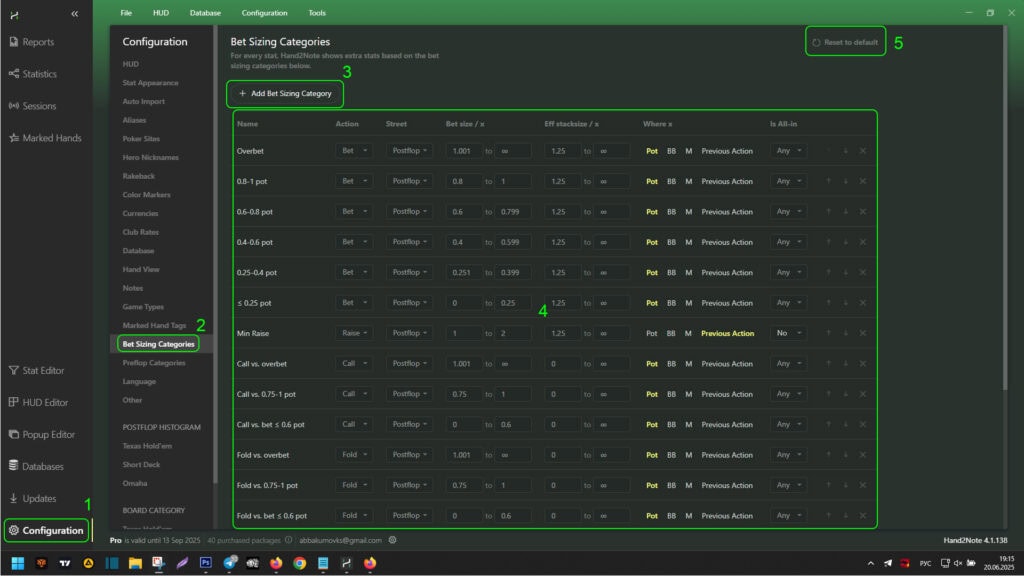The image size is (1024, 576).
Task: Open Action dropdown for the Min Raise row
Action: click(354, 333)
